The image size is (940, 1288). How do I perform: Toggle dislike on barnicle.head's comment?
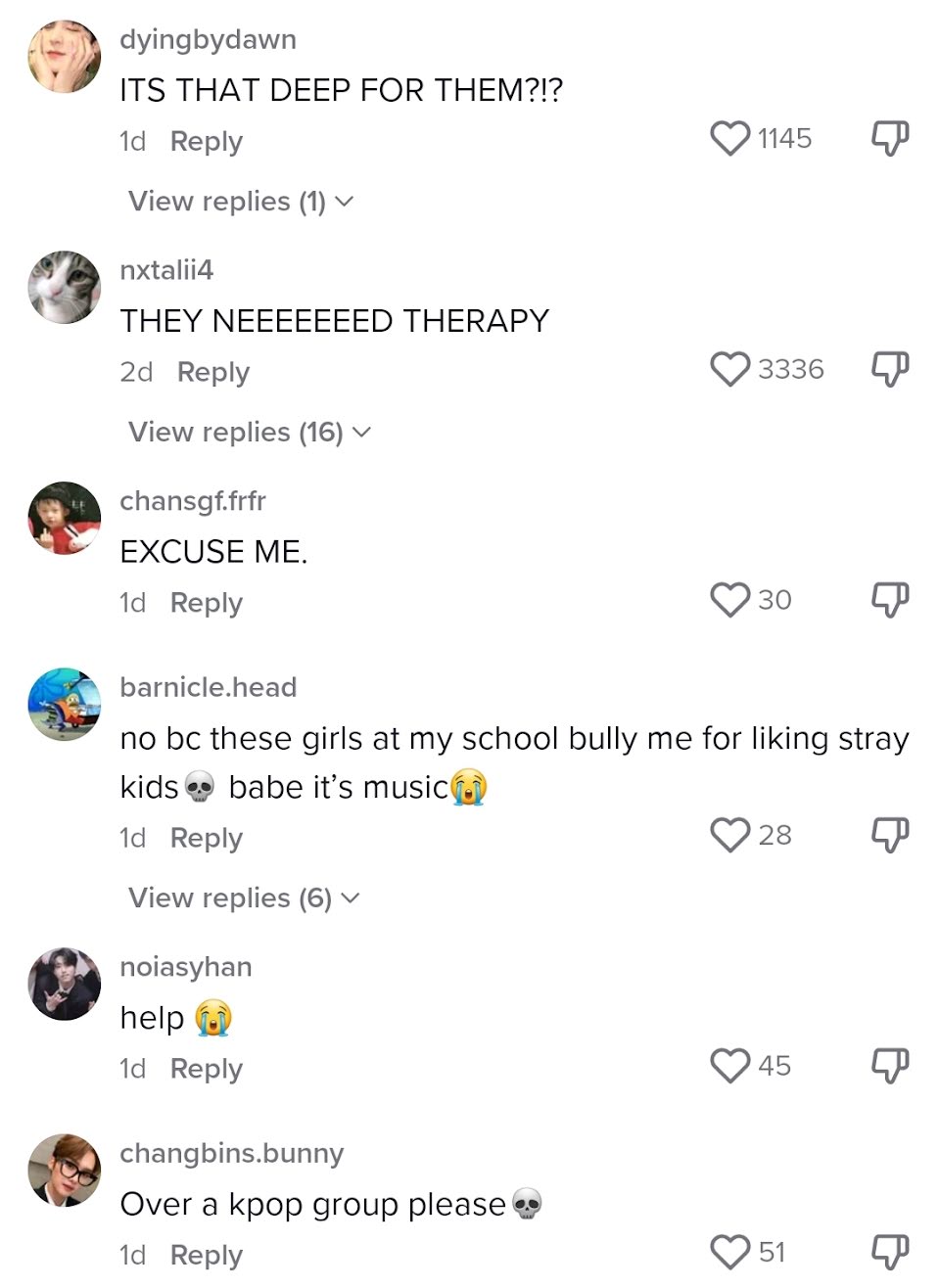coord(890,836)
